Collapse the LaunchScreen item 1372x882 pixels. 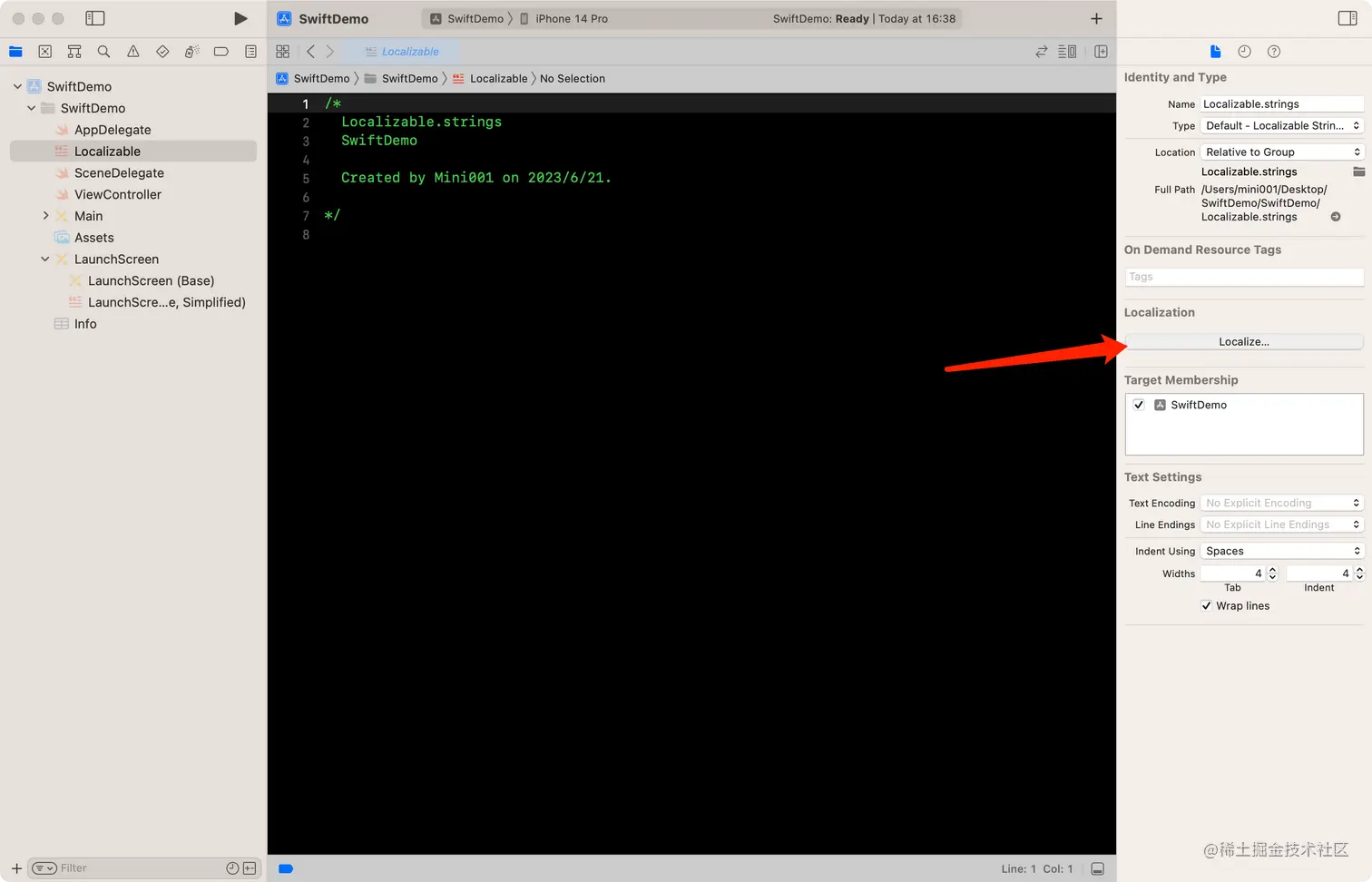(45, 259)
